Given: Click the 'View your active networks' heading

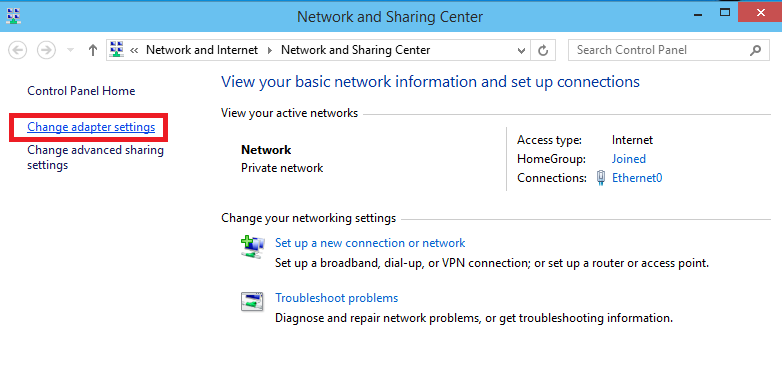Looking at the screenshot, I should click(x=289, y=113).
